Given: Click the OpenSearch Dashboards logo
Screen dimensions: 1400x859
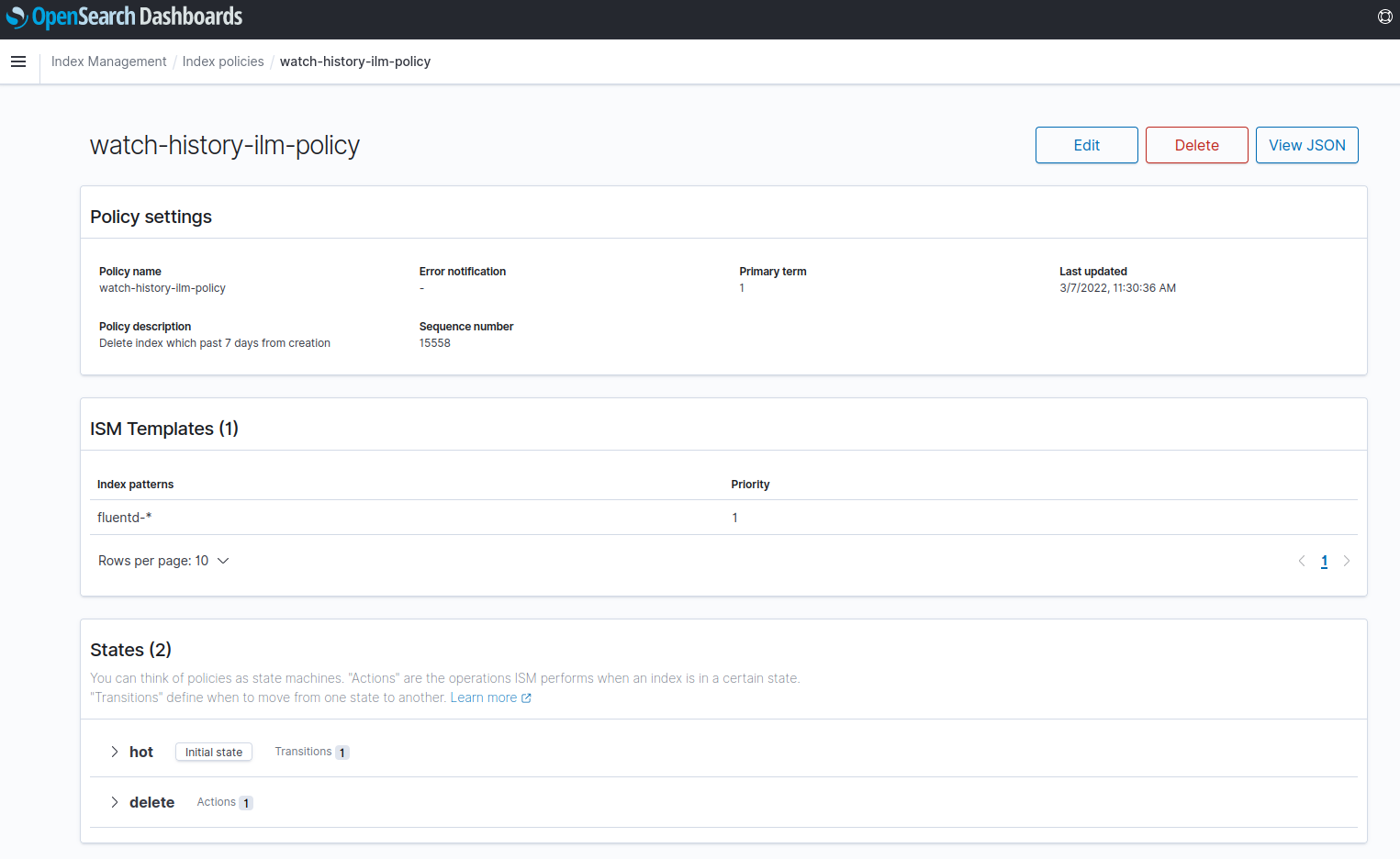Looking at the screenshot, I should pos(124,17).
